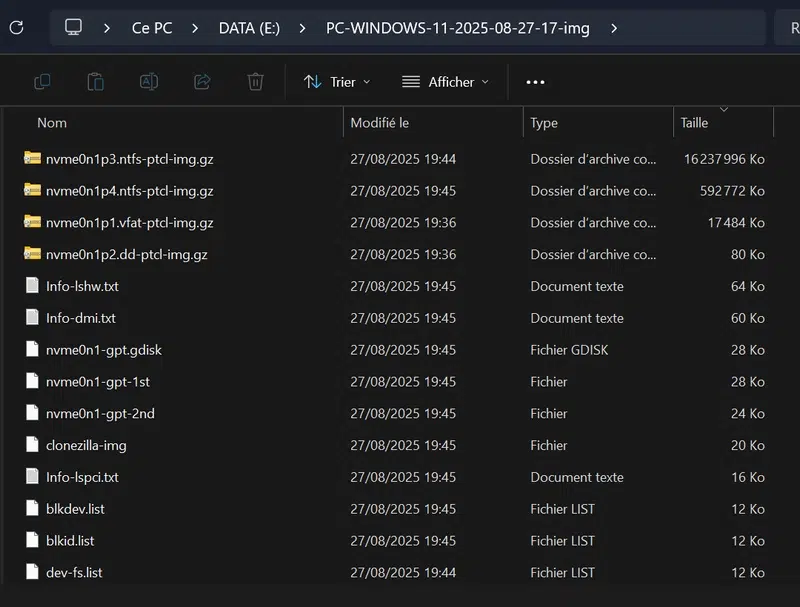Sort by the Nom column header
This screenshot has height=607, width=800.
(x=52, y=123)
